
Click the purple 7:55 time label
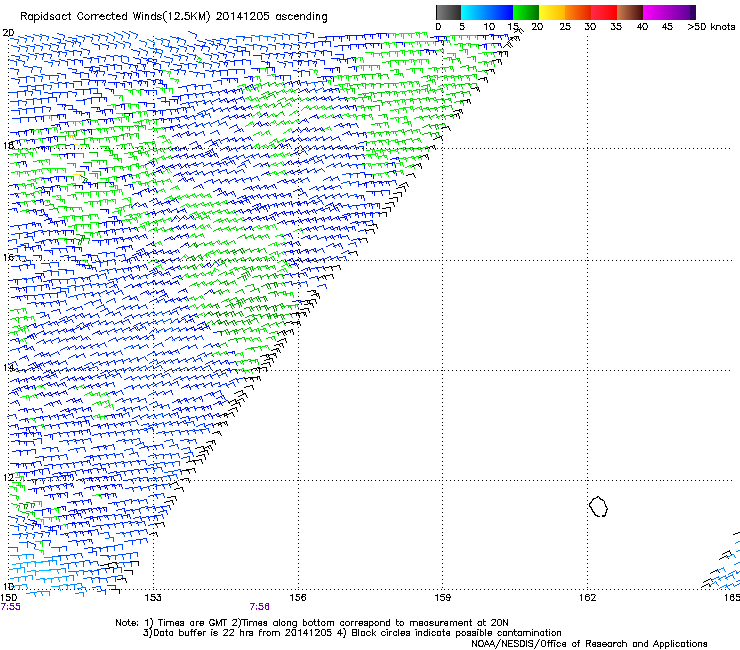[x=11, y=607]
